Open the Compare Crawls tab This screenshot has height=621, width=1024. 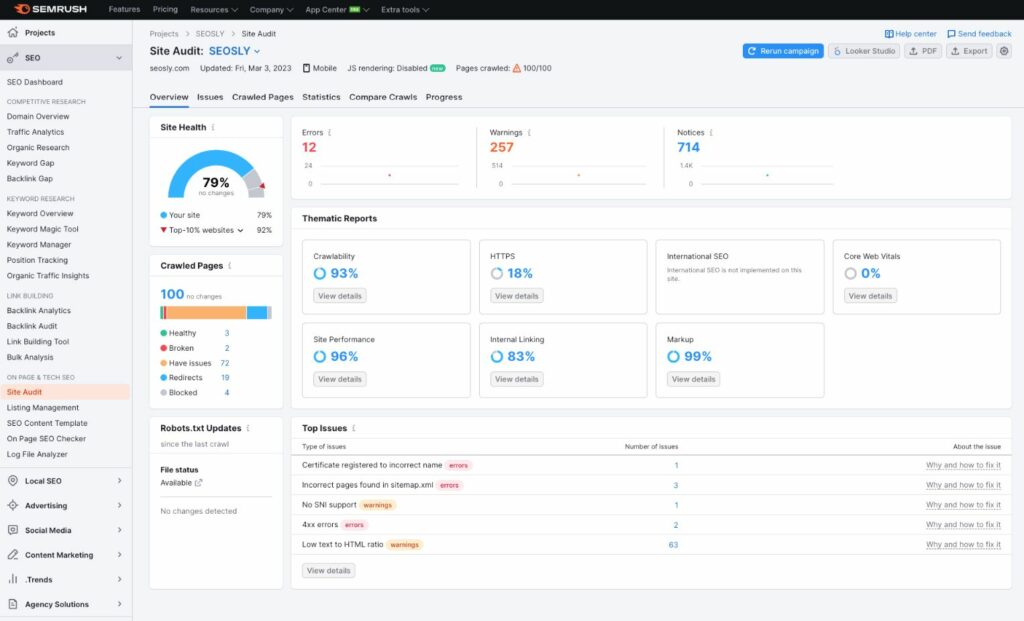pos(383,97)
